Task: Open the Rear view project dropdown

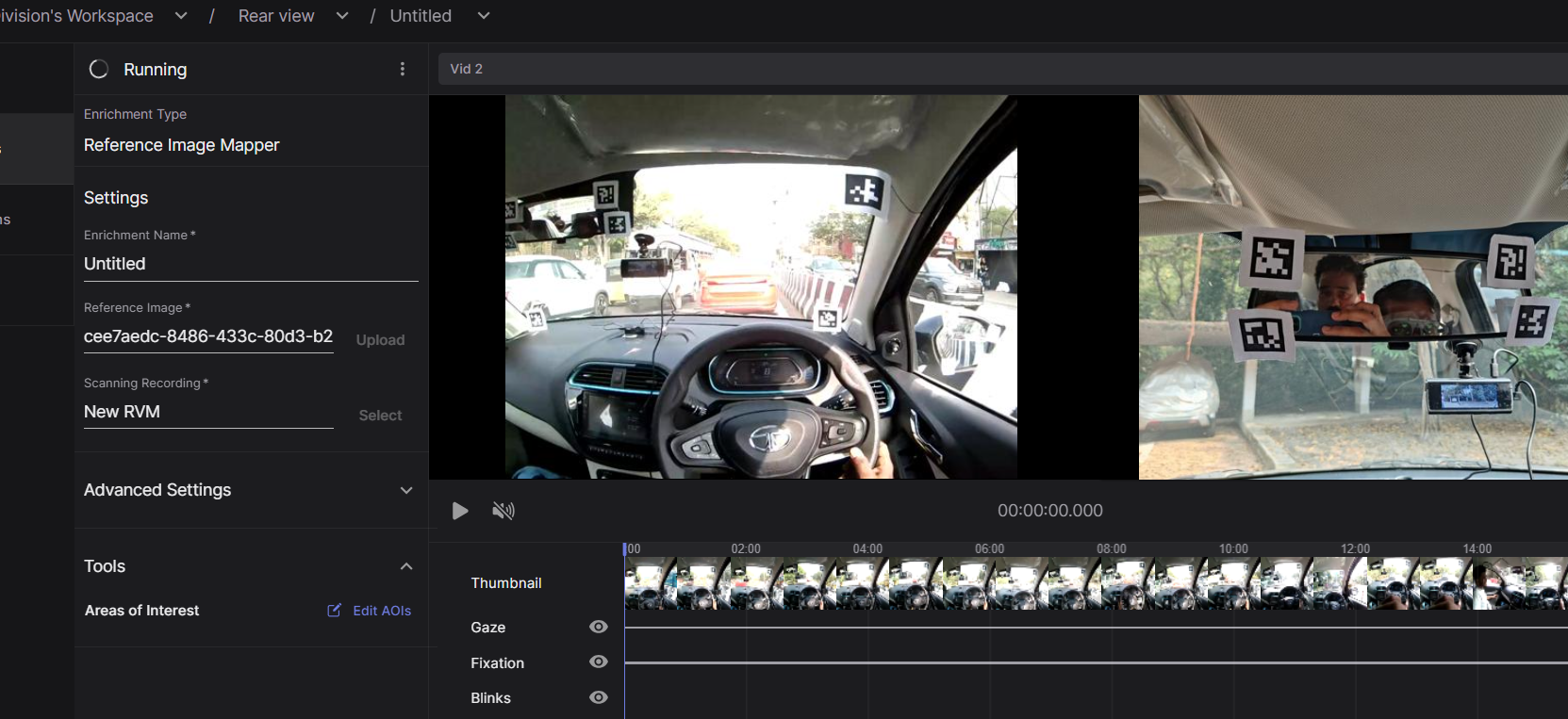Action: (342, 16)
